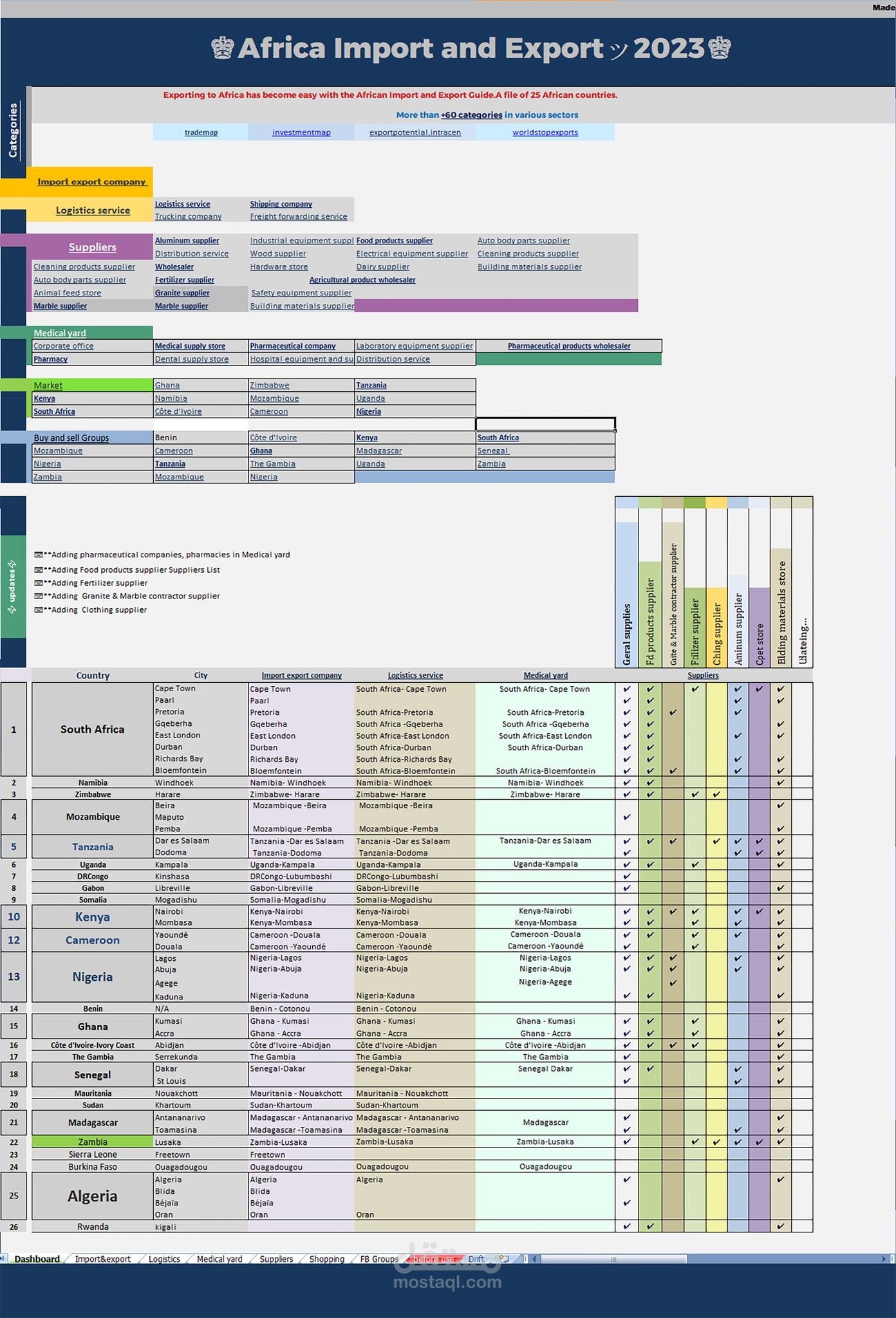This screenshot has height=1318, width=896.
Task: Click the yellow 'Import export company' heading link
Action: coord(91,181)
